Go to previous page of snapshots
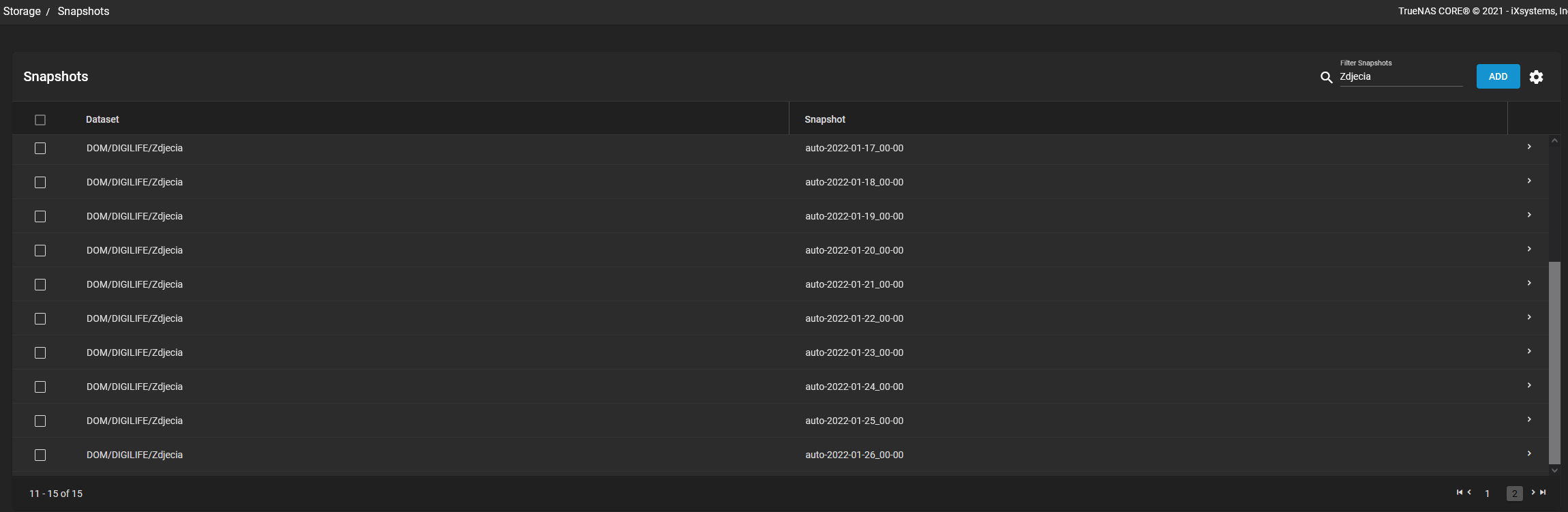 click(x=1469, y=492)
